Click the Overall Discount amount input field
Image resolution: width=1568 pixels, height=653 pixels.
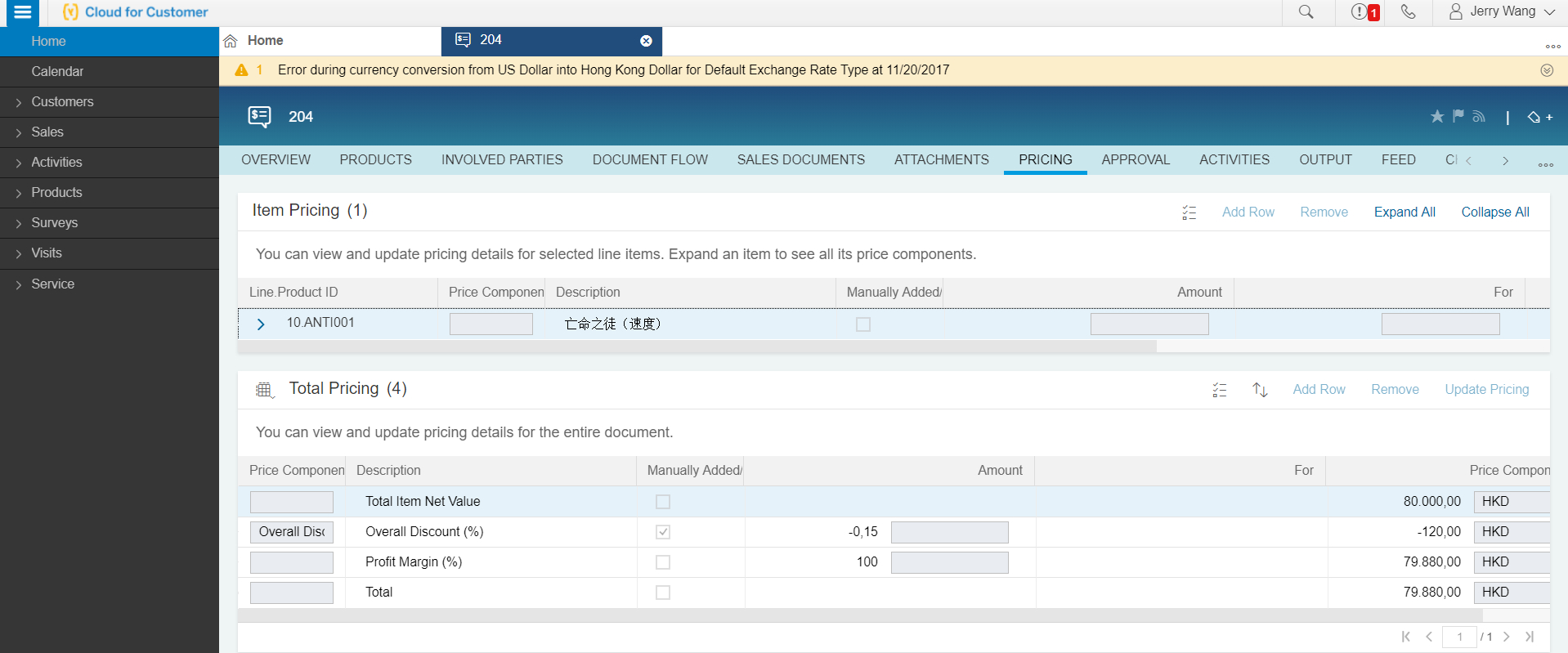click(949, 533)
